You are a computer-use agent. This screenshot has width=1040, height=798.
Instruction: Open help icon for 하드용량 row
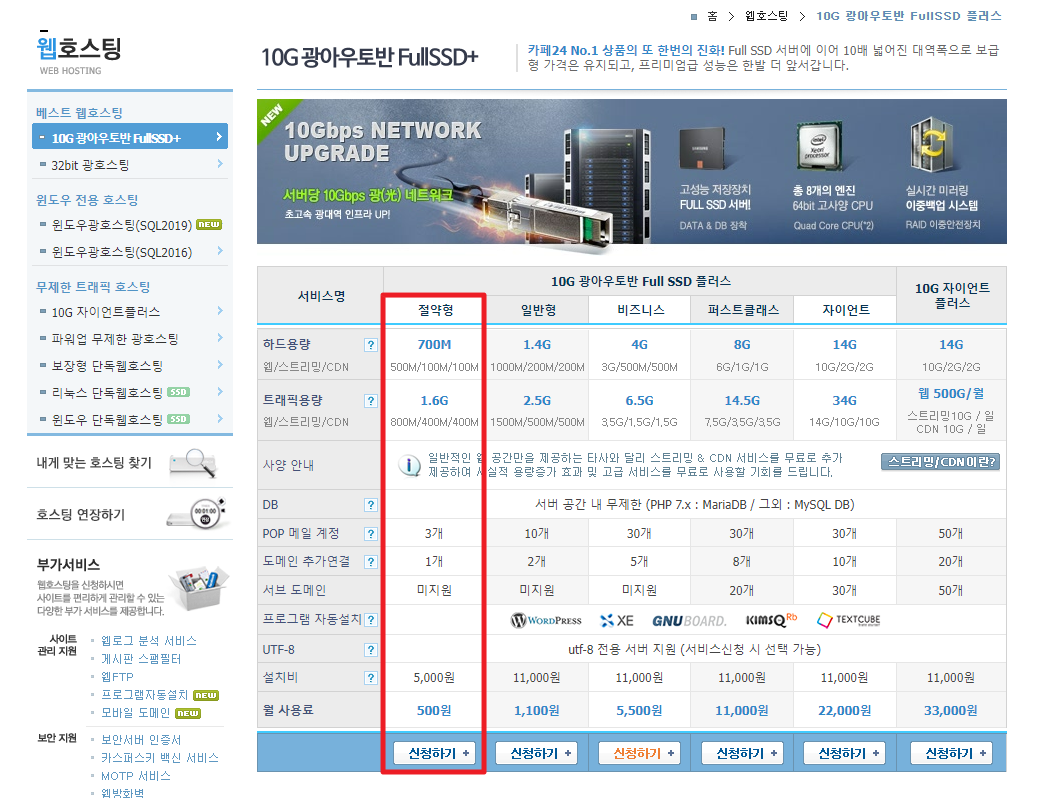point(371,345)
